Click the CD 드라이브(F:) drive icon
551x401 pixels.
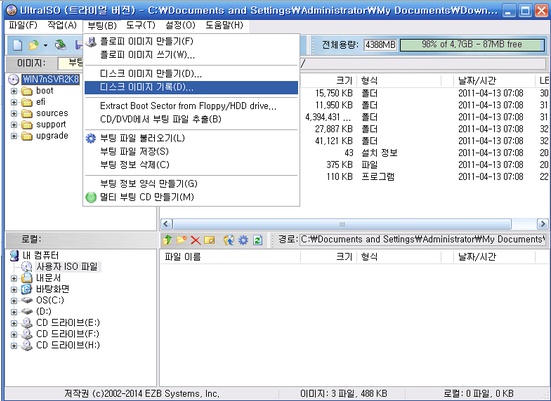[27, 334]
